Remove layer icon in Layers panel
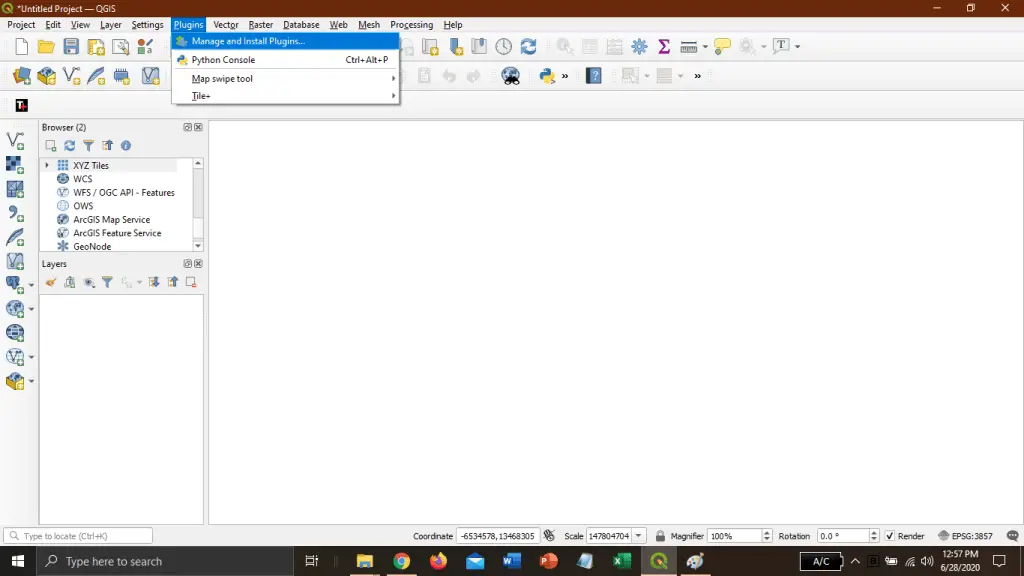 point(191,282)
